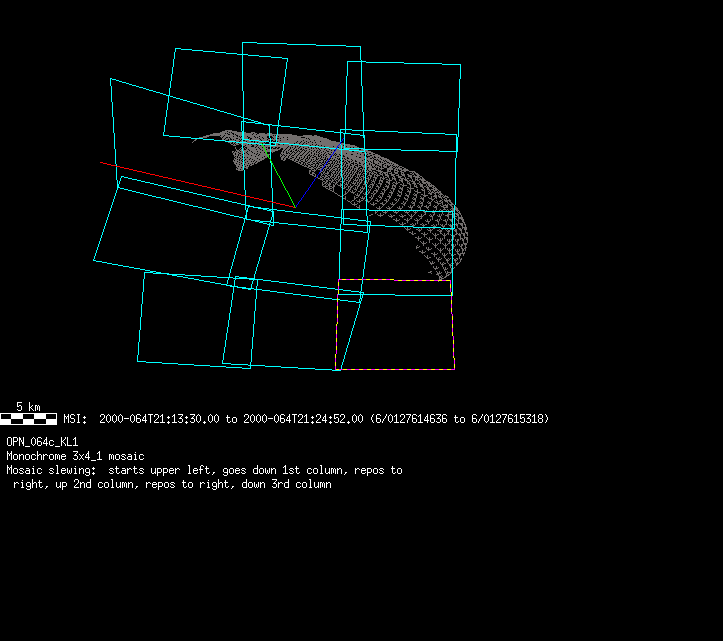Click the MSI time range text line

(306, 419)
